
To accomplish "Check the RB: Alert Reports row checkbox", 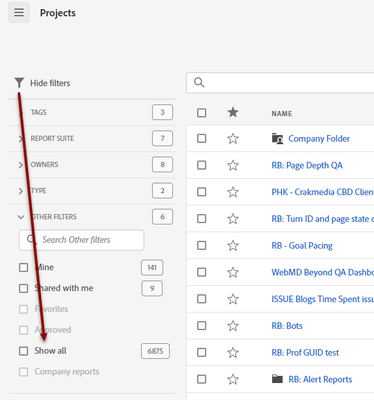I will (202, 379).
